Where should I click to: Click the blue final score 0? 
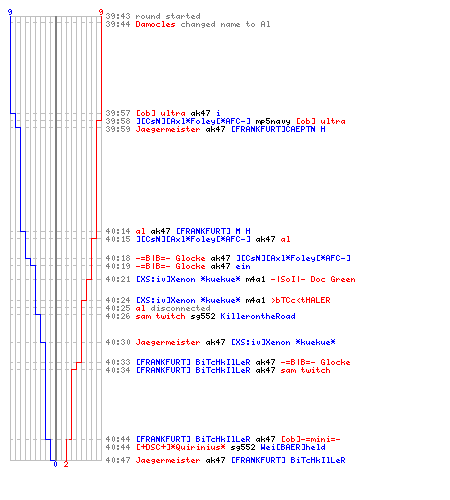[x=55, y=464]
